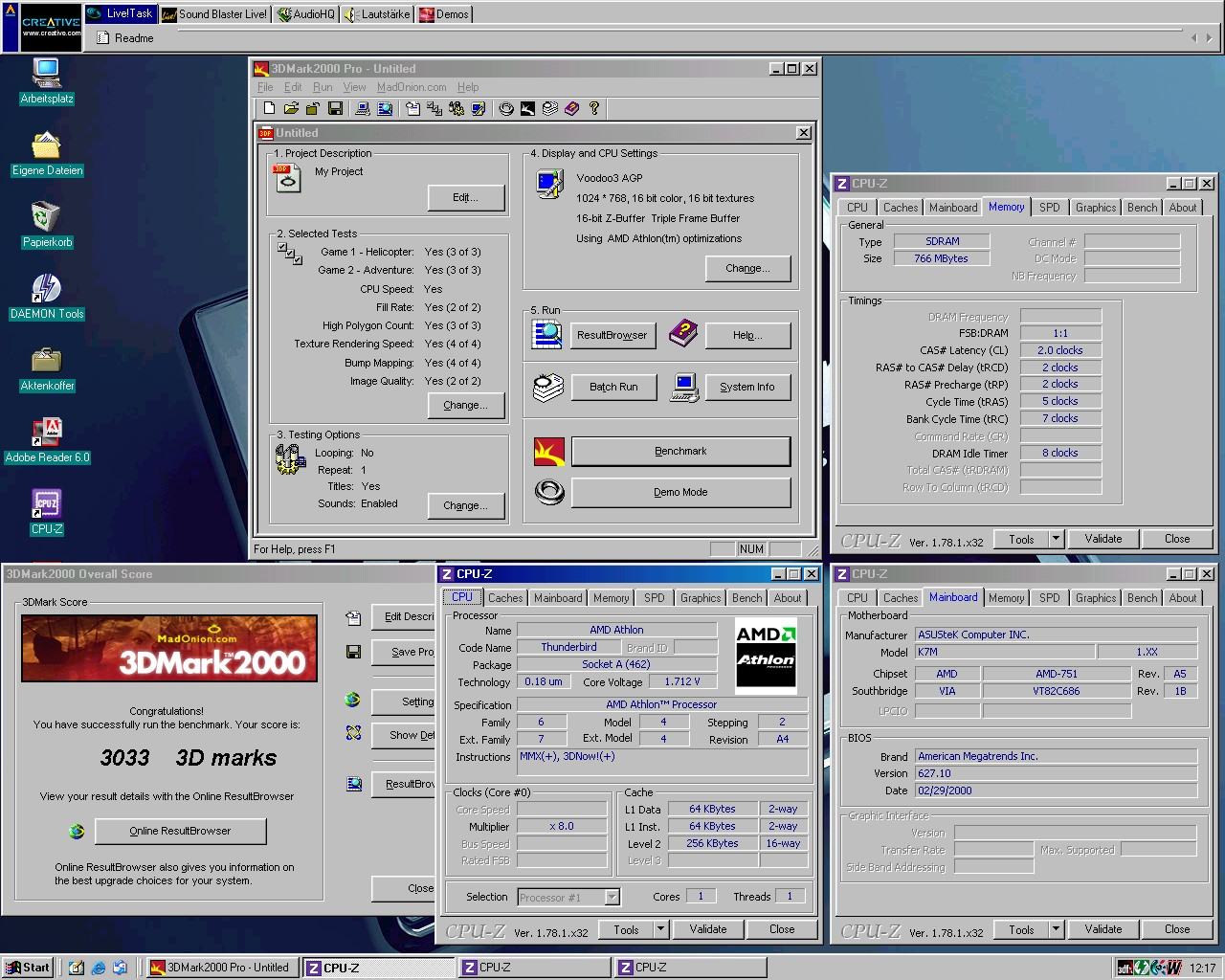Open About tab in CPU-Z Memory window
The width and height of the screenshot is (1225, 980).
coord(1183,208)
